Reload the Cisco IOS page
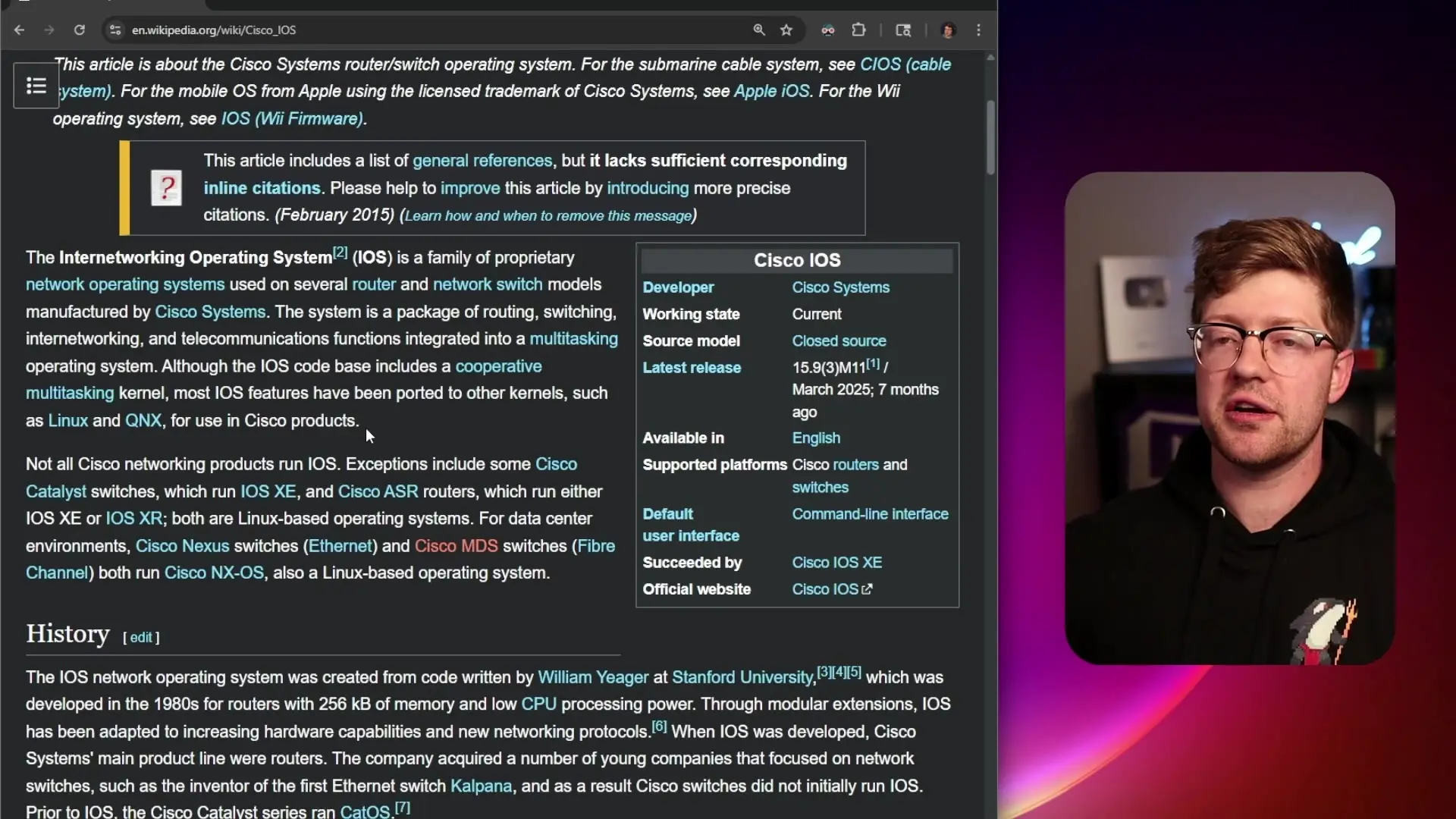Viewport: 1456px width, 819px height. pos(80,30)
